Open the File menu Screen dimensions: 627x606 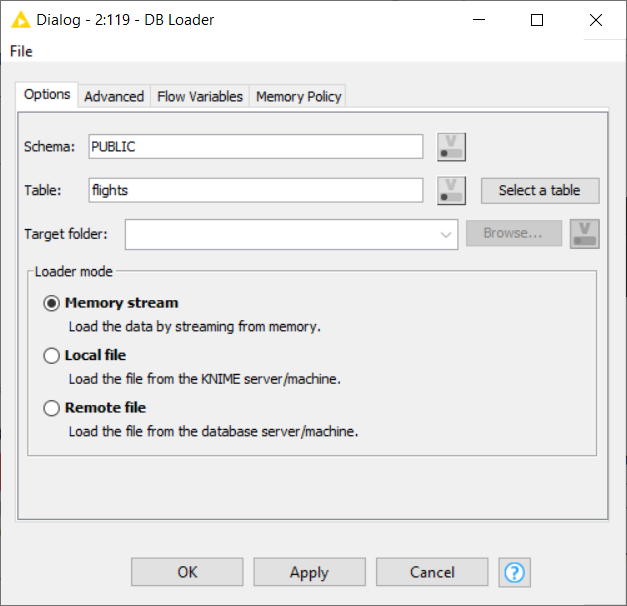tap(21, 51)
